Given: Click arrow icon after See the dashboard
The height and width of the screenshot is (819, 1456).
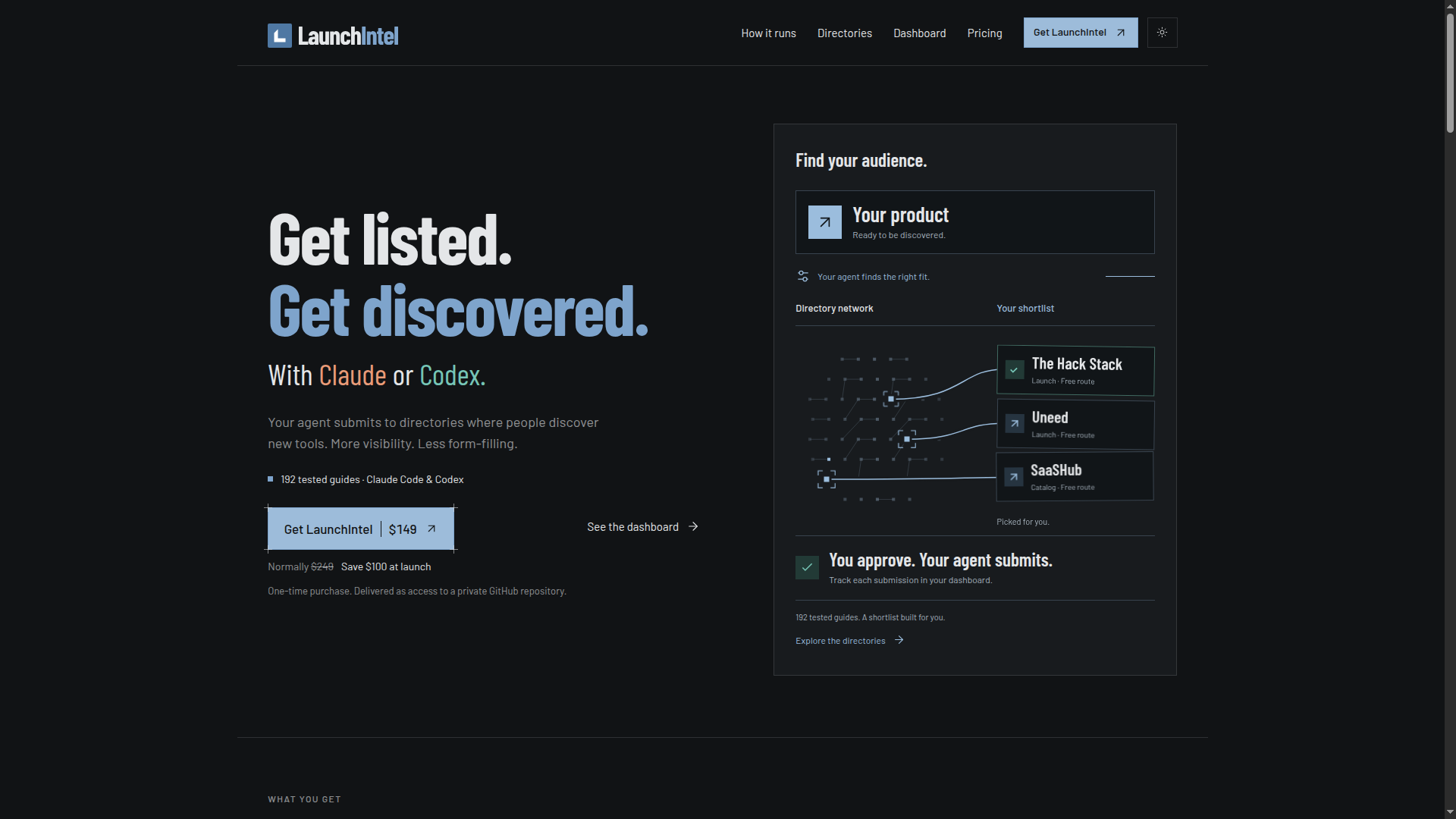Looking at the screenshot, I should pyautogui.click(x=693, y=526).
